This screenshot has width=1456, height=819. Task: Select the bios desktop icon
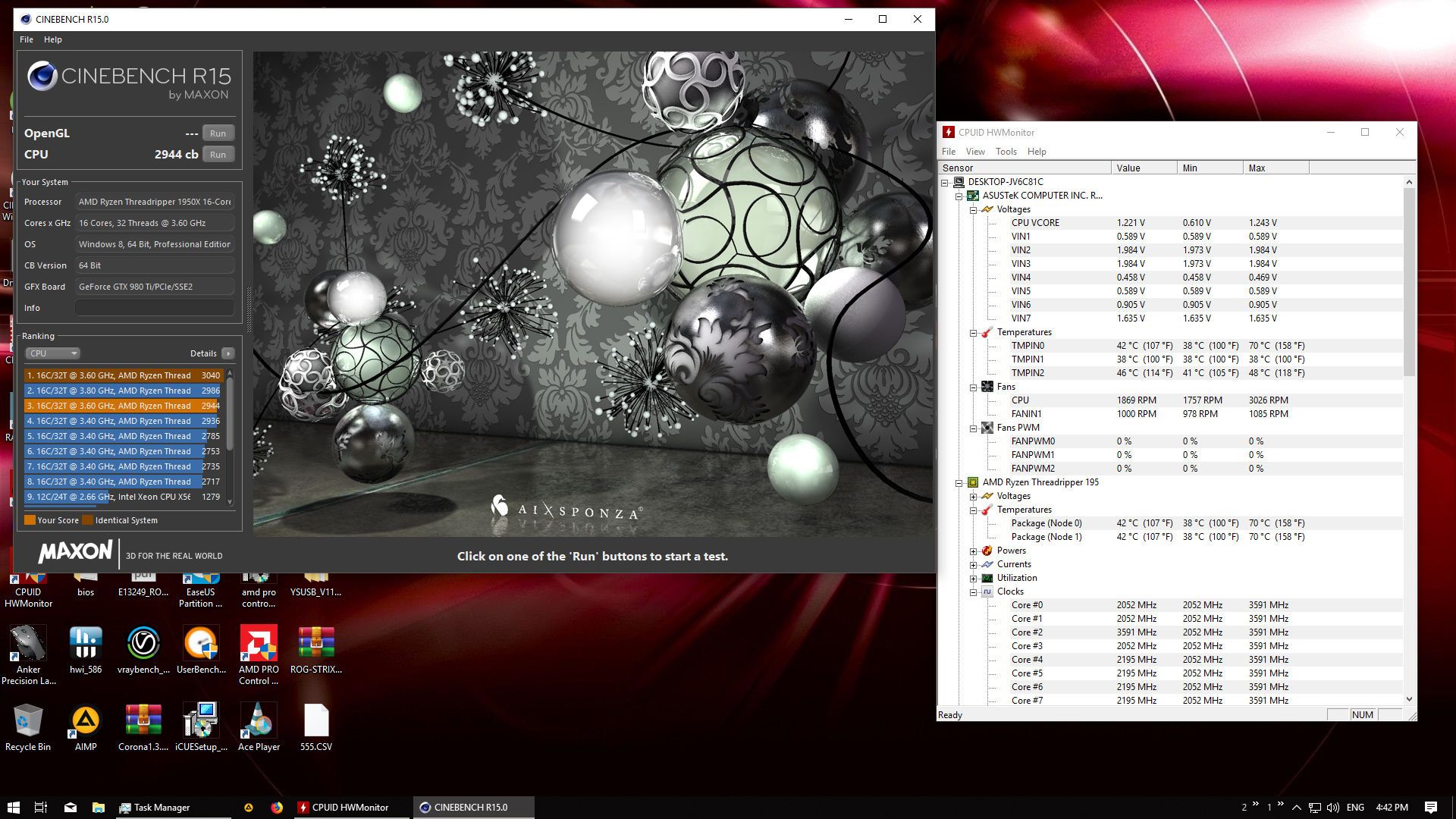coord(86,586)
